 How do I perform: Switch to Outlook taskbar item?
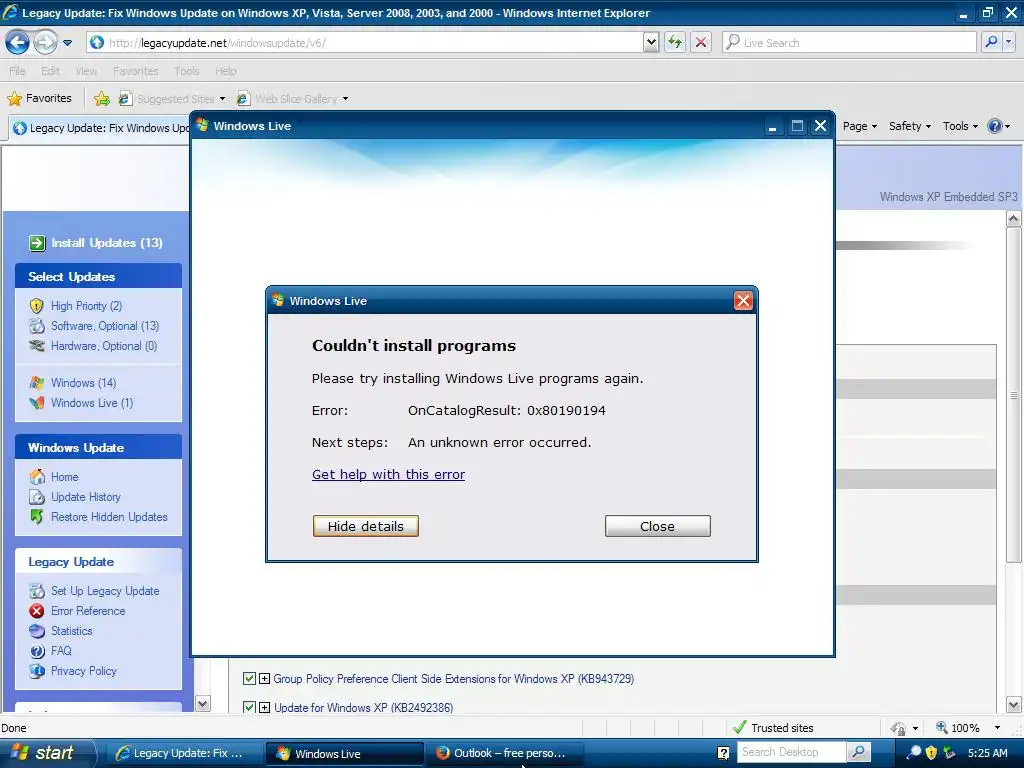pos(503,754)
